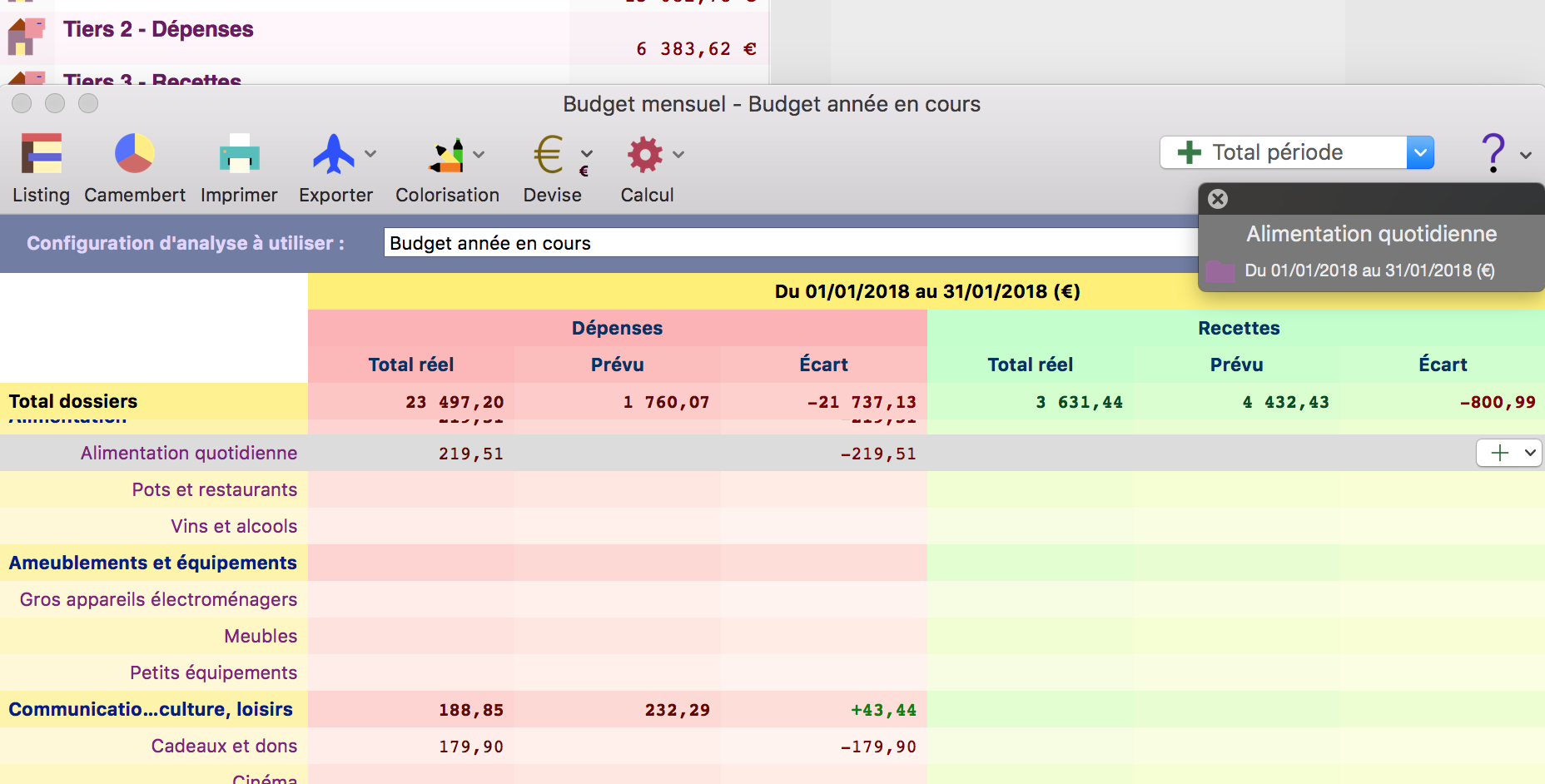
Task: Click 6 383,62 € amount in background window
Action: tap(696, 49)
